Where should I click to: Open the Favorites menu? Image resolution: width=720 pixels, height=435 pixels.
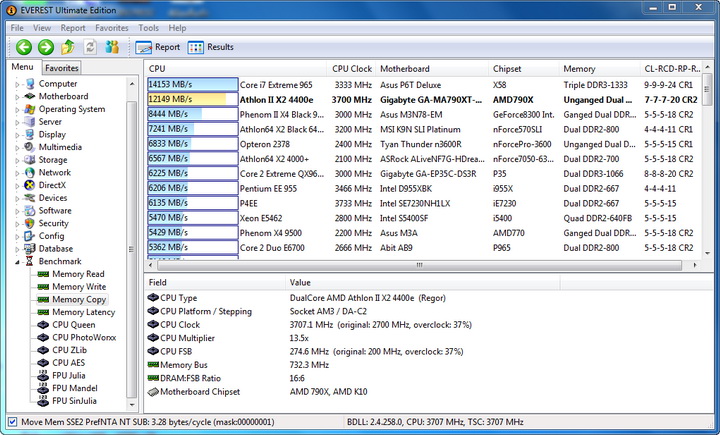pyautogui.click(x=112, y=28)
